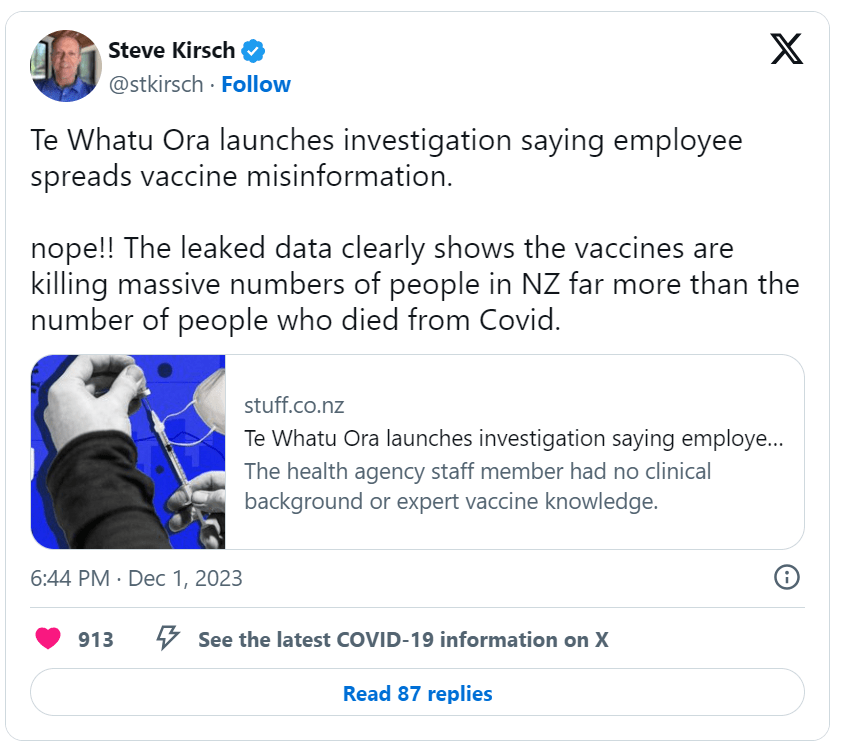Click the lightning bolt icon
The width and height of the screenshot is (841, 753).
click(168, 638)
